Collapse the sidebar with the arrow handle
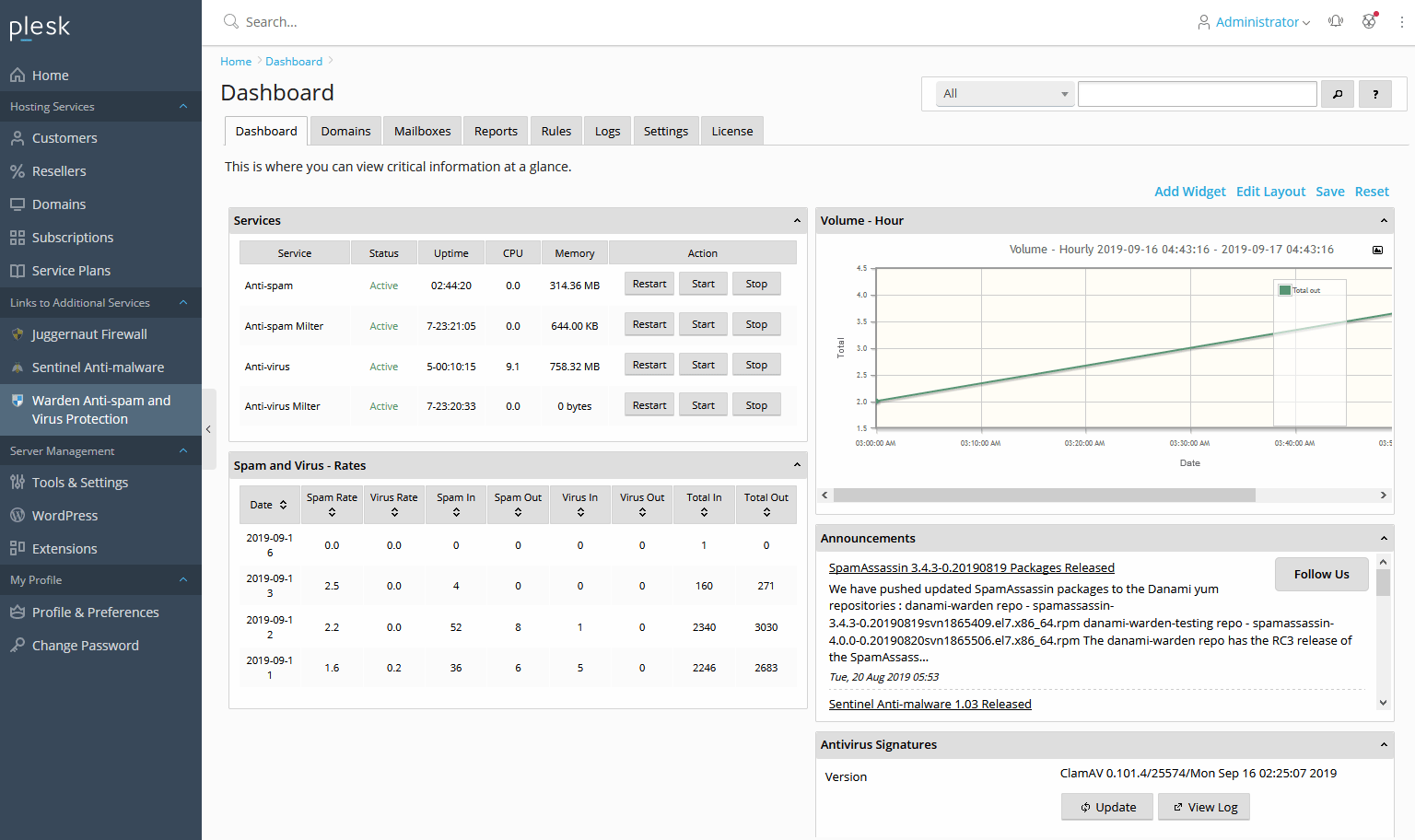This screenshot has height=840, width=1415. coord(209,429)
